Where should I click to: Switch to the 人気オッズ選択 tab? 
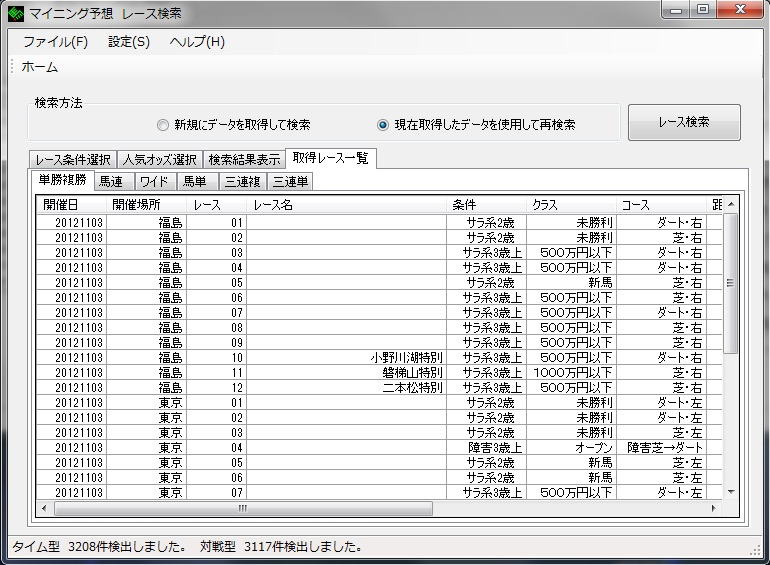[160, 160]
